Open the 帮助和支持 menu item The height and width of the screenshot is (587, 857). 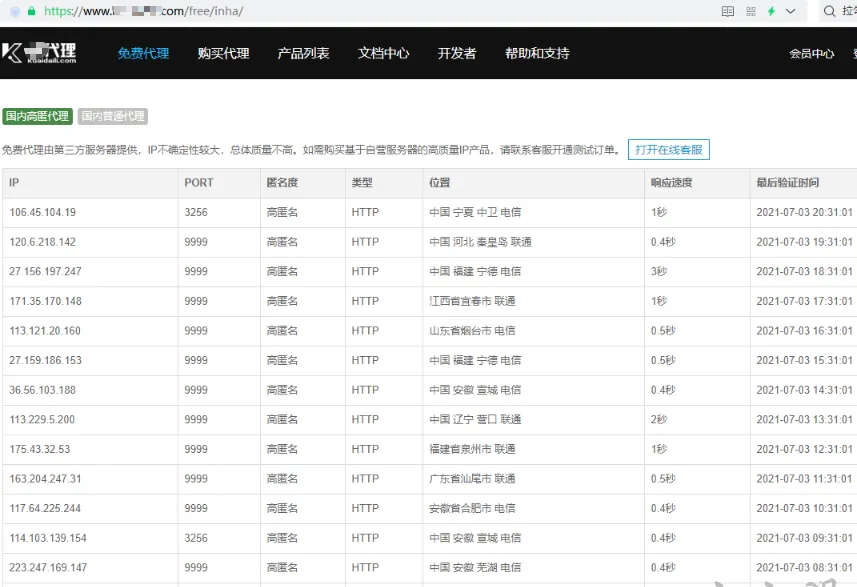pyautogui.click(x=537, y=53)
